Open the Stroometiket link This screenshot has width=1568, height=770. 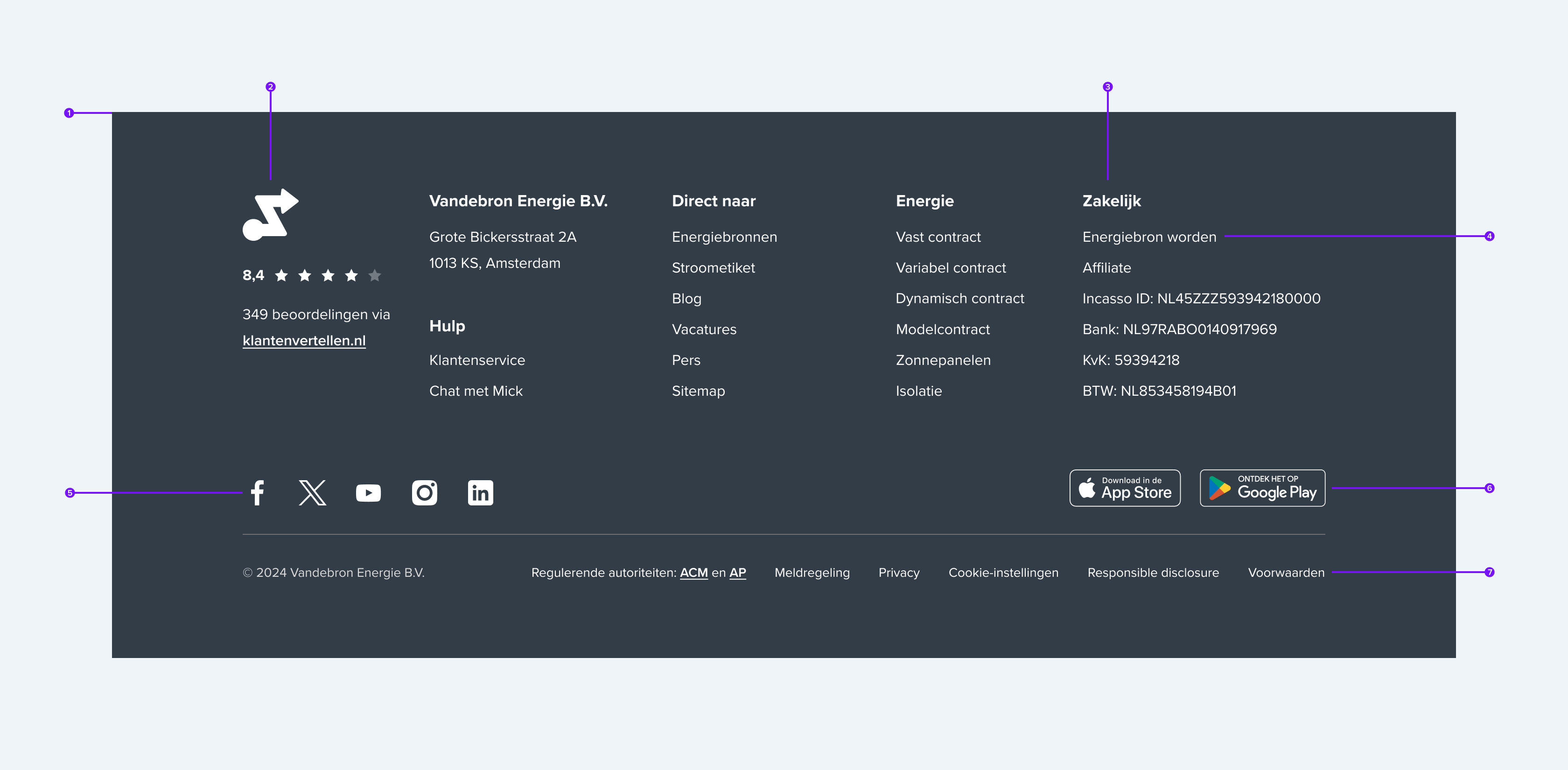(713, 268)
